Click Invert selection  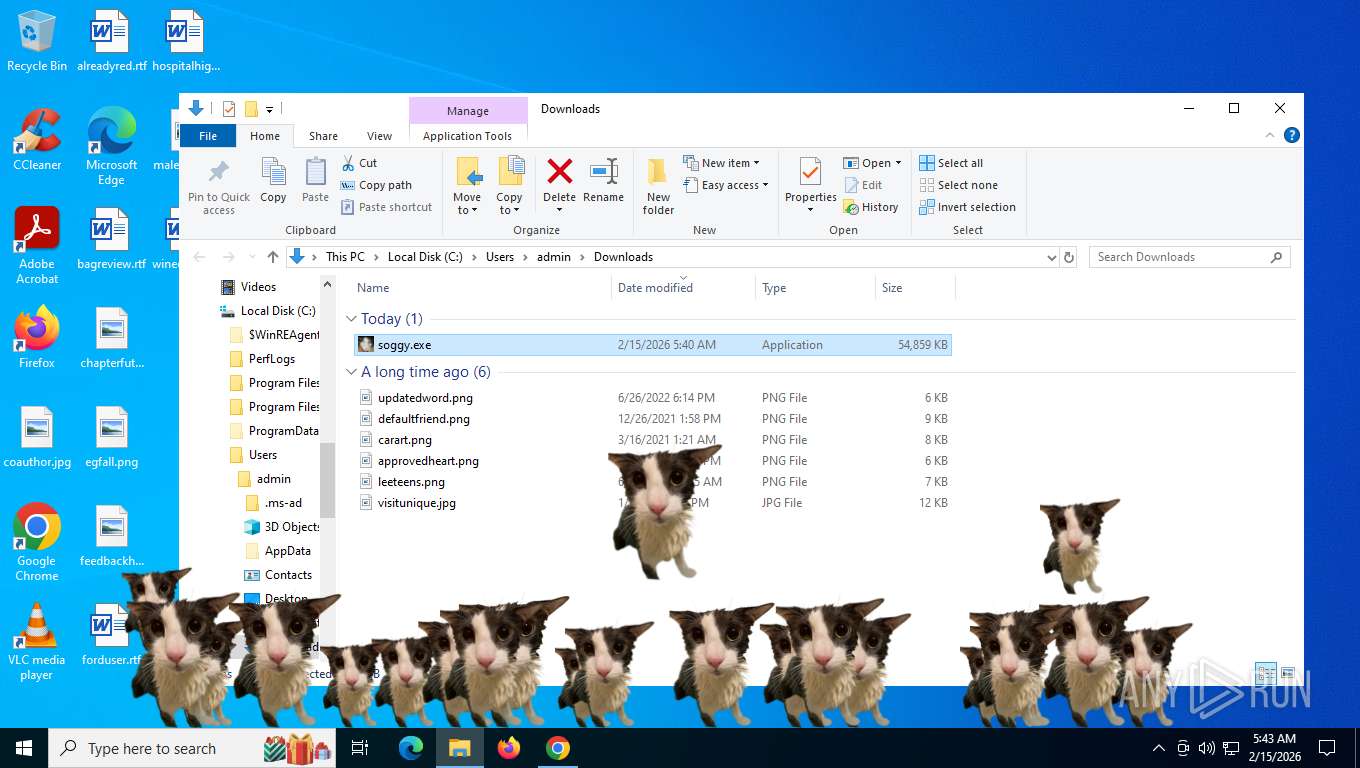[x=967, y=207]
